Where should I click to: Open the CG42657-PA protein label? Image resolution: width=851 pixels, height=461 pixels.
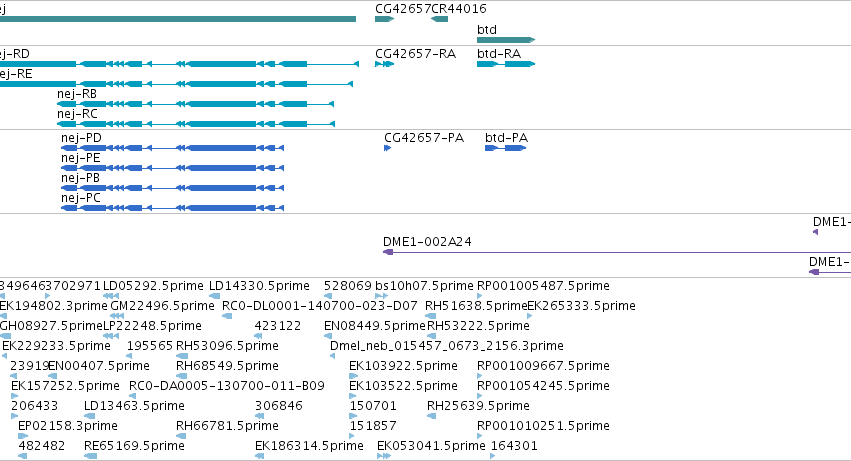424,138
